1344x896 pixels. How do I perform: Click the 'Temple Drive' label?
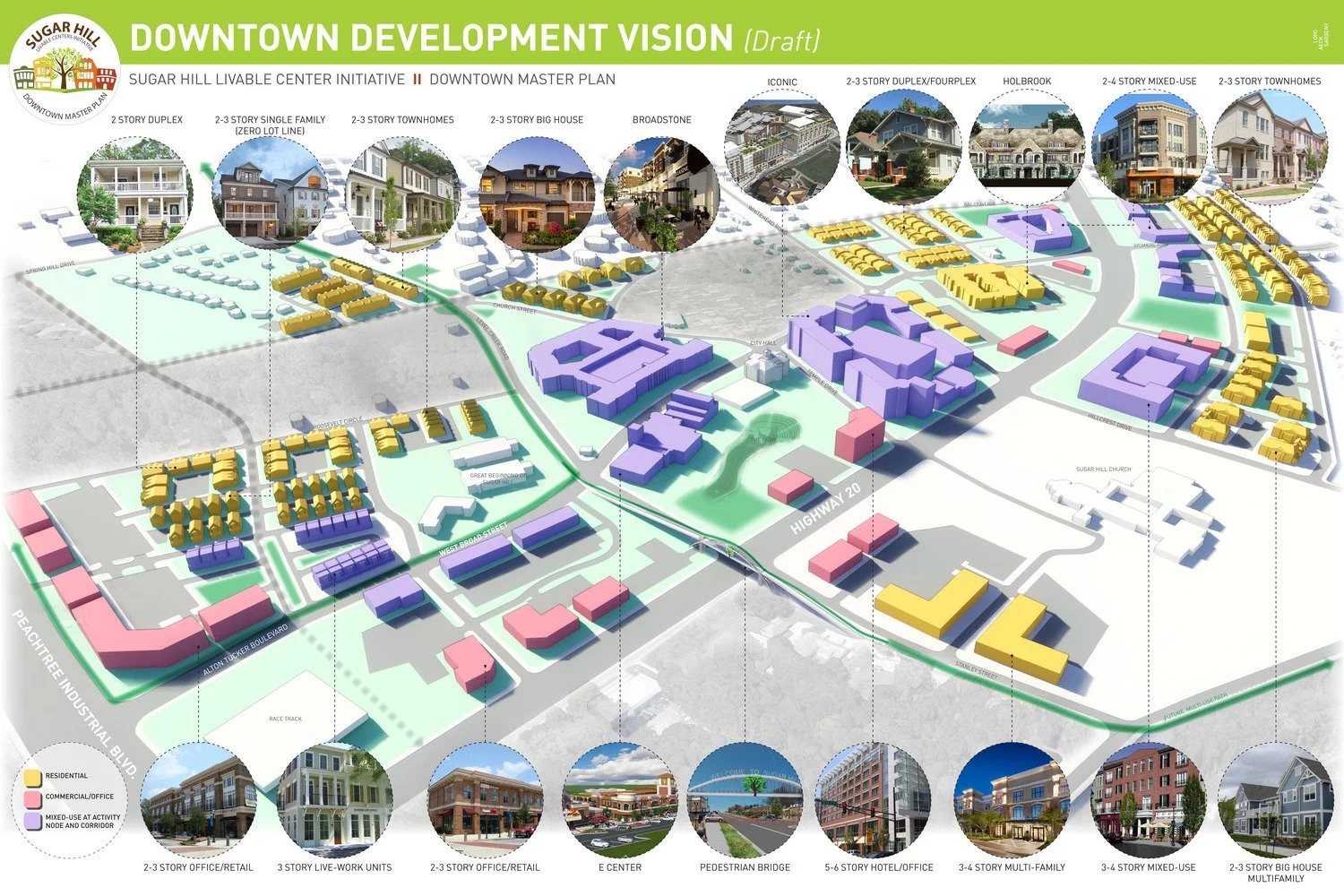click(822, 383)
